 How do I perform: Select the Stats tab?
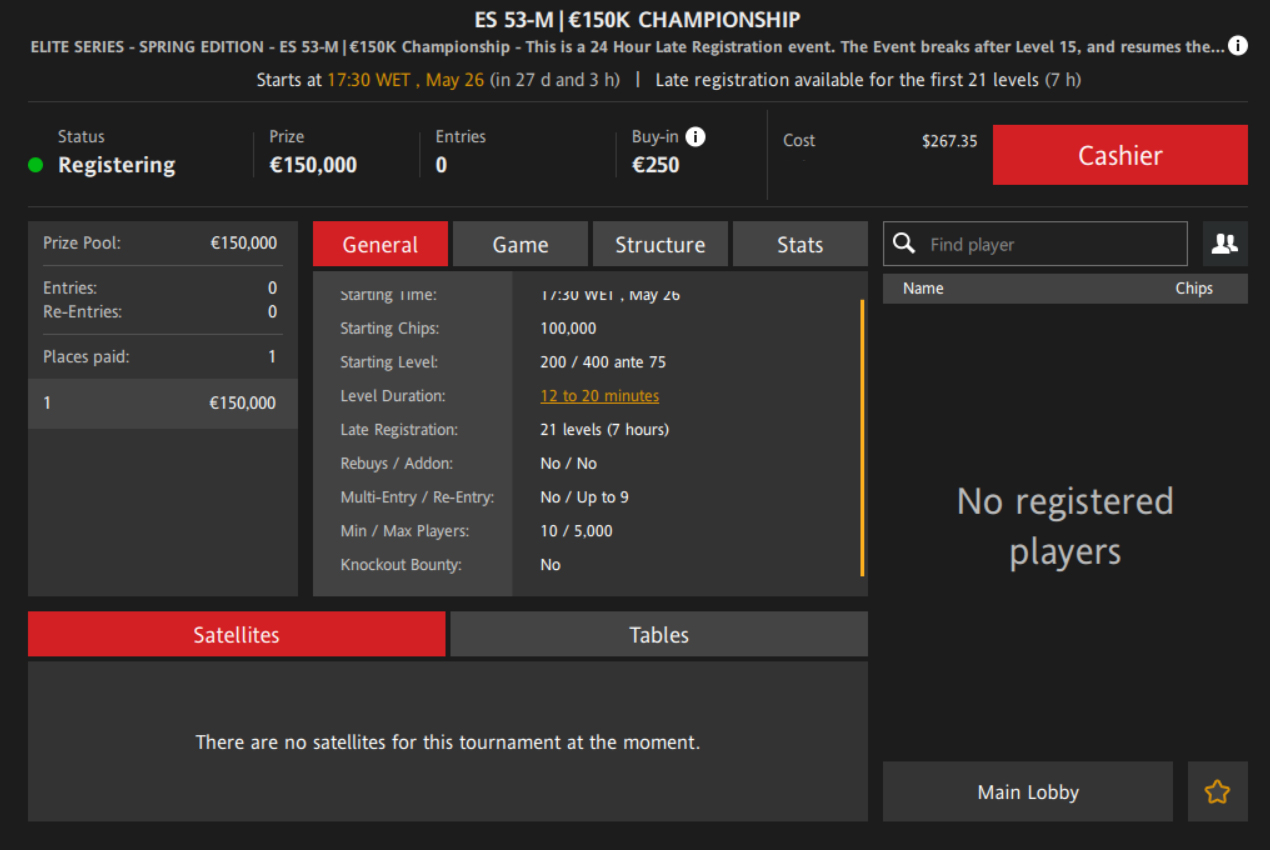[800, 244]
